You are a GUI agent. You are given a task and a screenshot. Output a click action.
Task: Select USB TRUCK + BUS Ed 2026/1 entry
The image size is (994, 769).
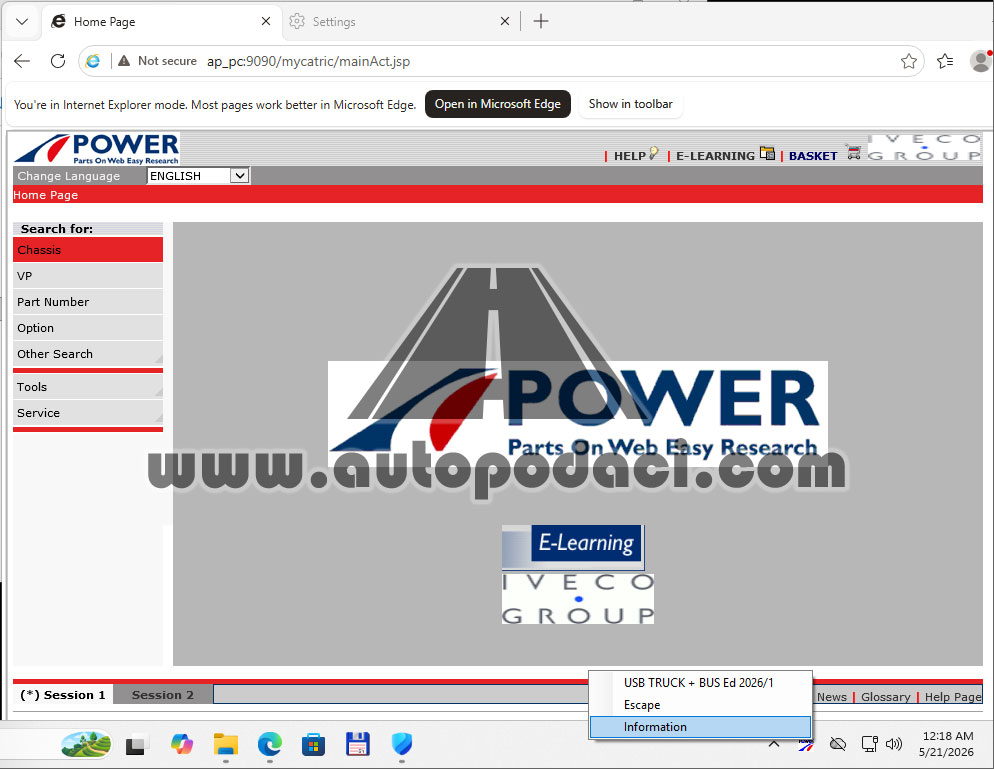pyautogui.click(x=700, y=683)
